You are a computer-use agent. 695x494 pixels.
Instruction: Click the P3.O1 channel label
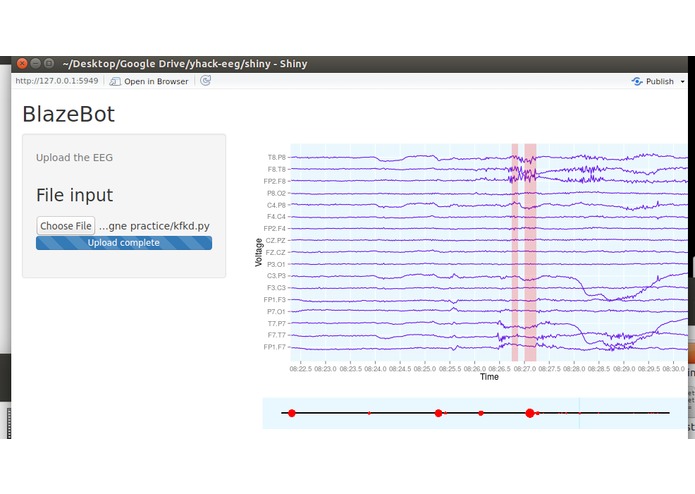pyautogui.click(x=277, y=264)
